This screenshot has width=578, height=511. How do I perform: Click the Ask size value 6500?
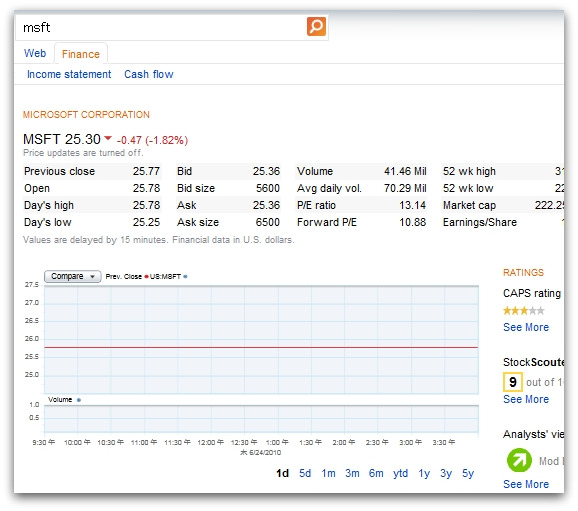268,222
